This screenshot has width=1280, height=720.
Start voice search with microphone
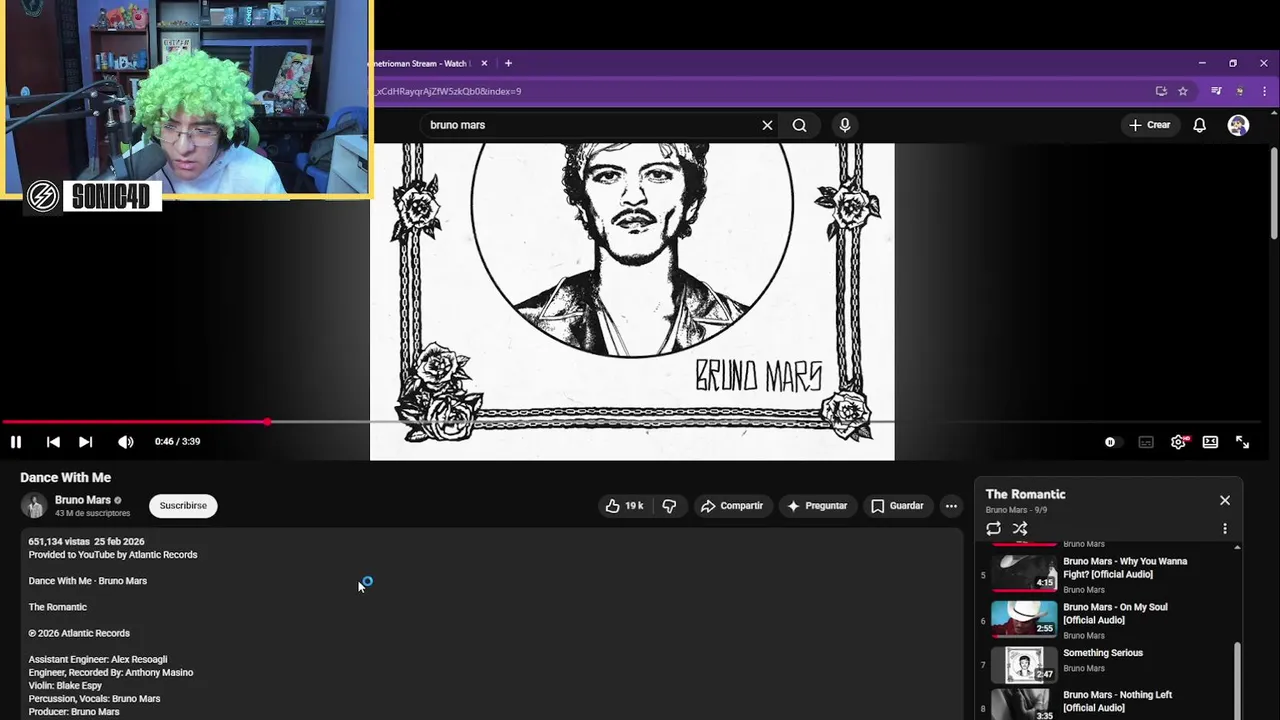845,125
